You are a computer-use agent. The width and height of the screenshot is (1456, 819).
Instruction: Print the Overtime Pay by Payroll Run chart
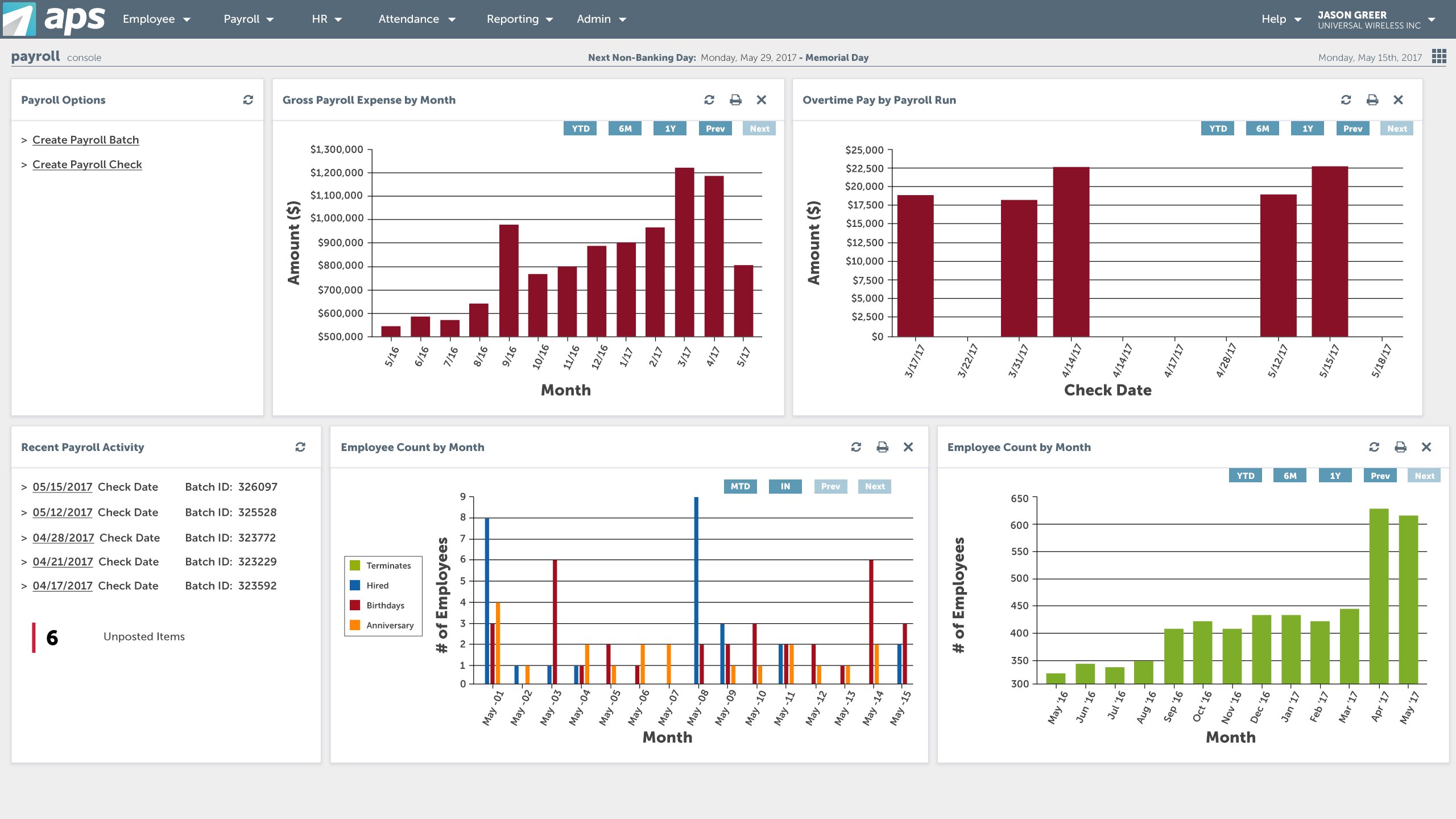1372,100
